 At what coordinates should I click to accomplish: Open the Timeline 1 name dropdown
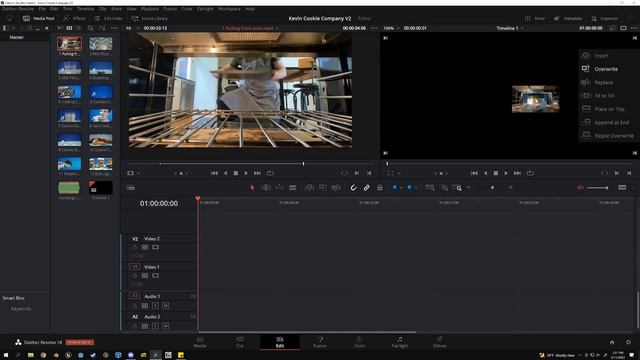510,28
